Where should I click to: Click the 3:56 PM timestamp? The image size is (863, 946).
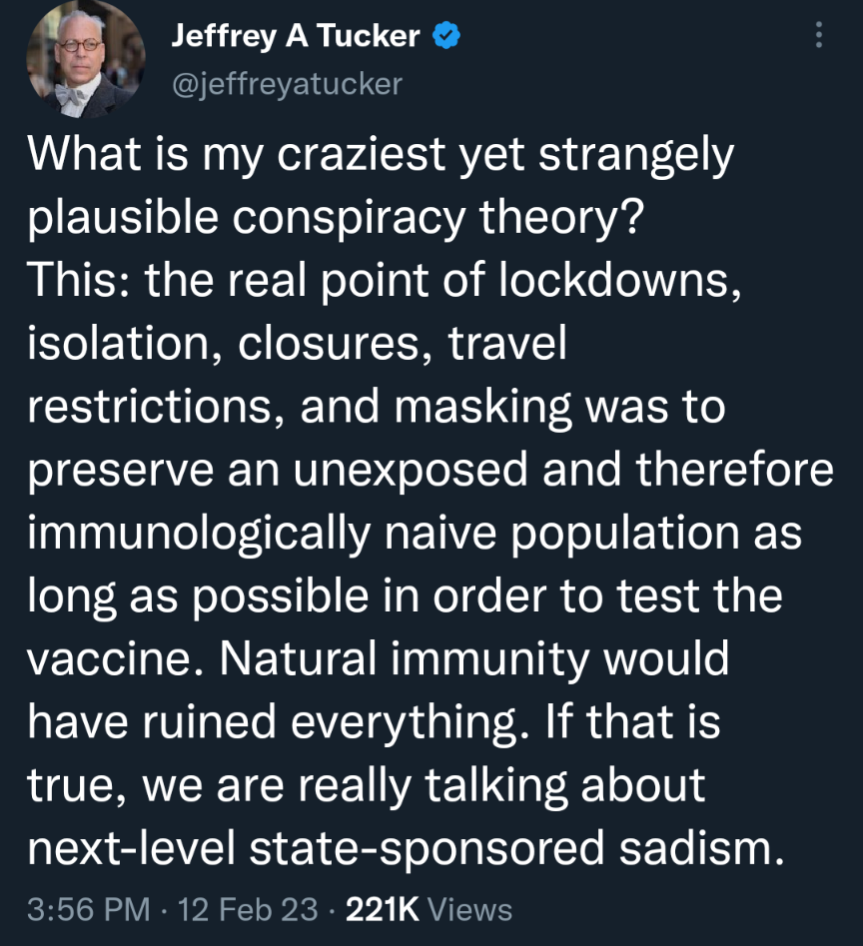click(x=88, y=910)
